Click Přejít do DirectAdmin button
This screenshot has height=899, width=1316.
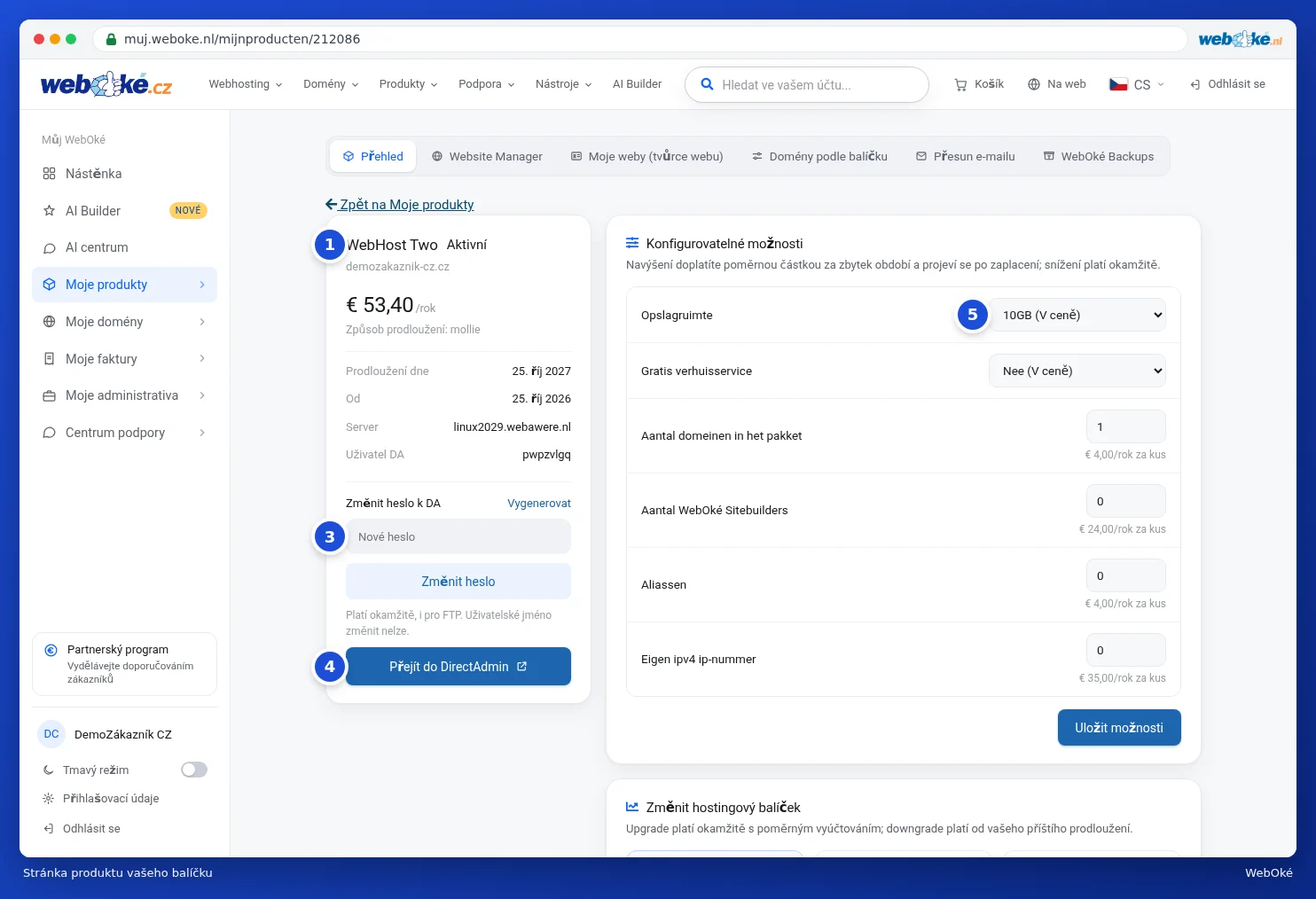click(458, 667)
